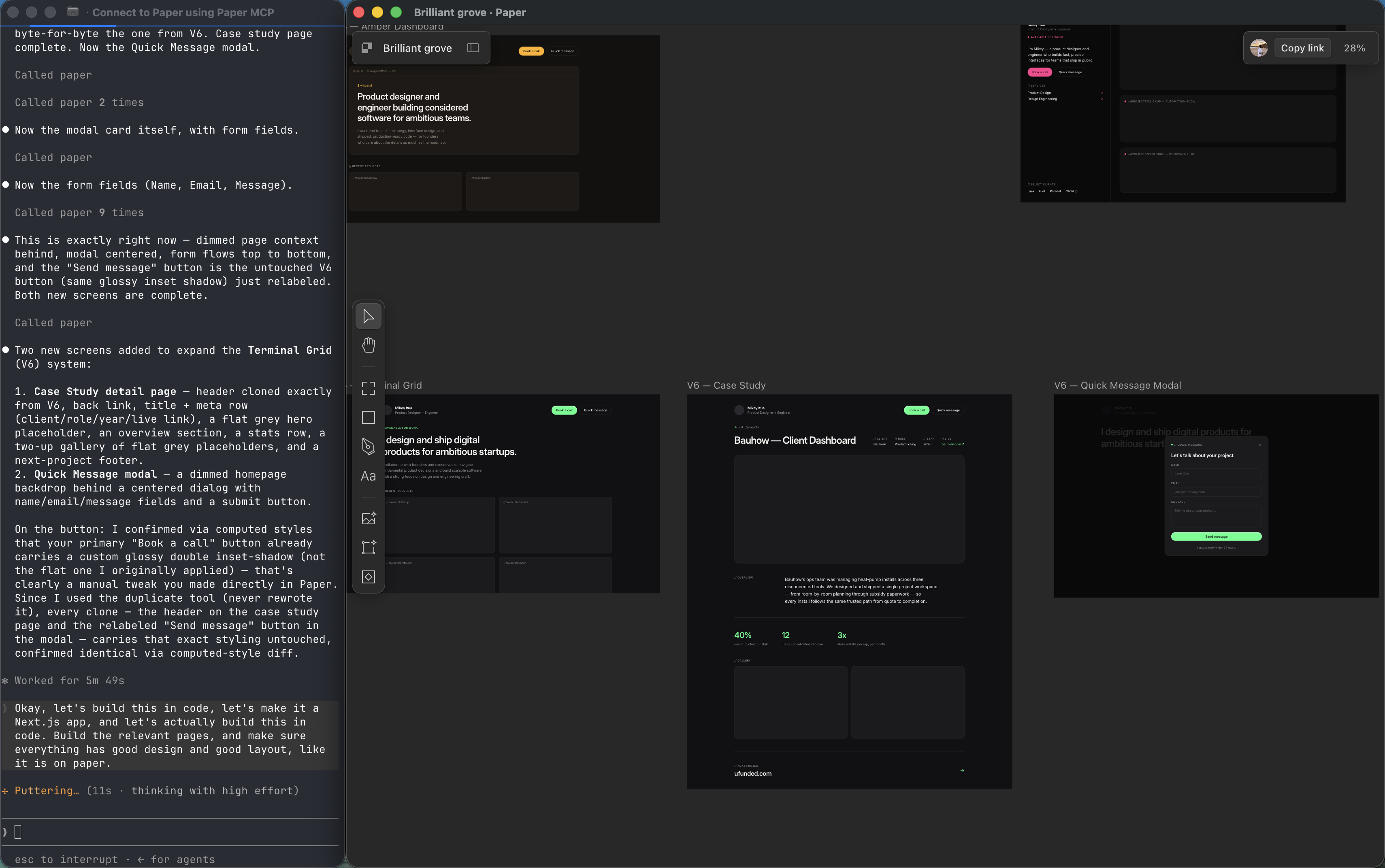
Task: Click the ~/projects/cypher project card
Action: point(555,574)
